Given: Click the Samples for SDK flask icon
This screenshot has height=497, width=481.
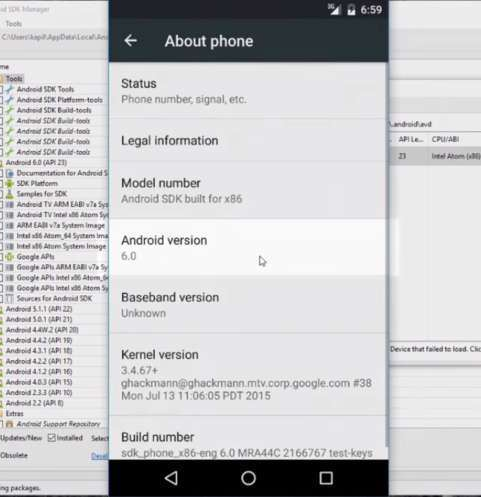Looking at the screenshot, I should (x=10, y=194).
